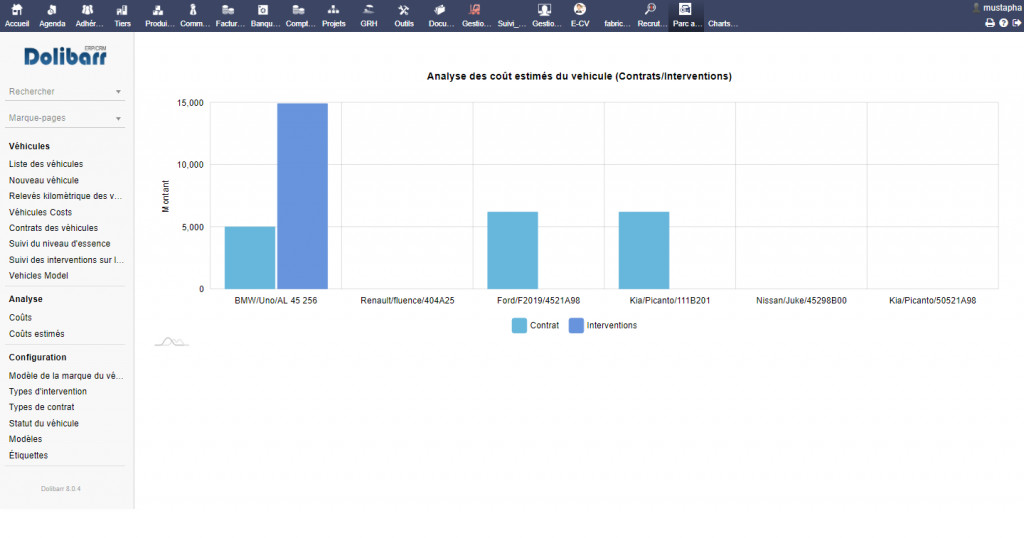Open the Accueil home icon
The width and height of the screenshot is (1024, 538).
click(x=17, y=10)
